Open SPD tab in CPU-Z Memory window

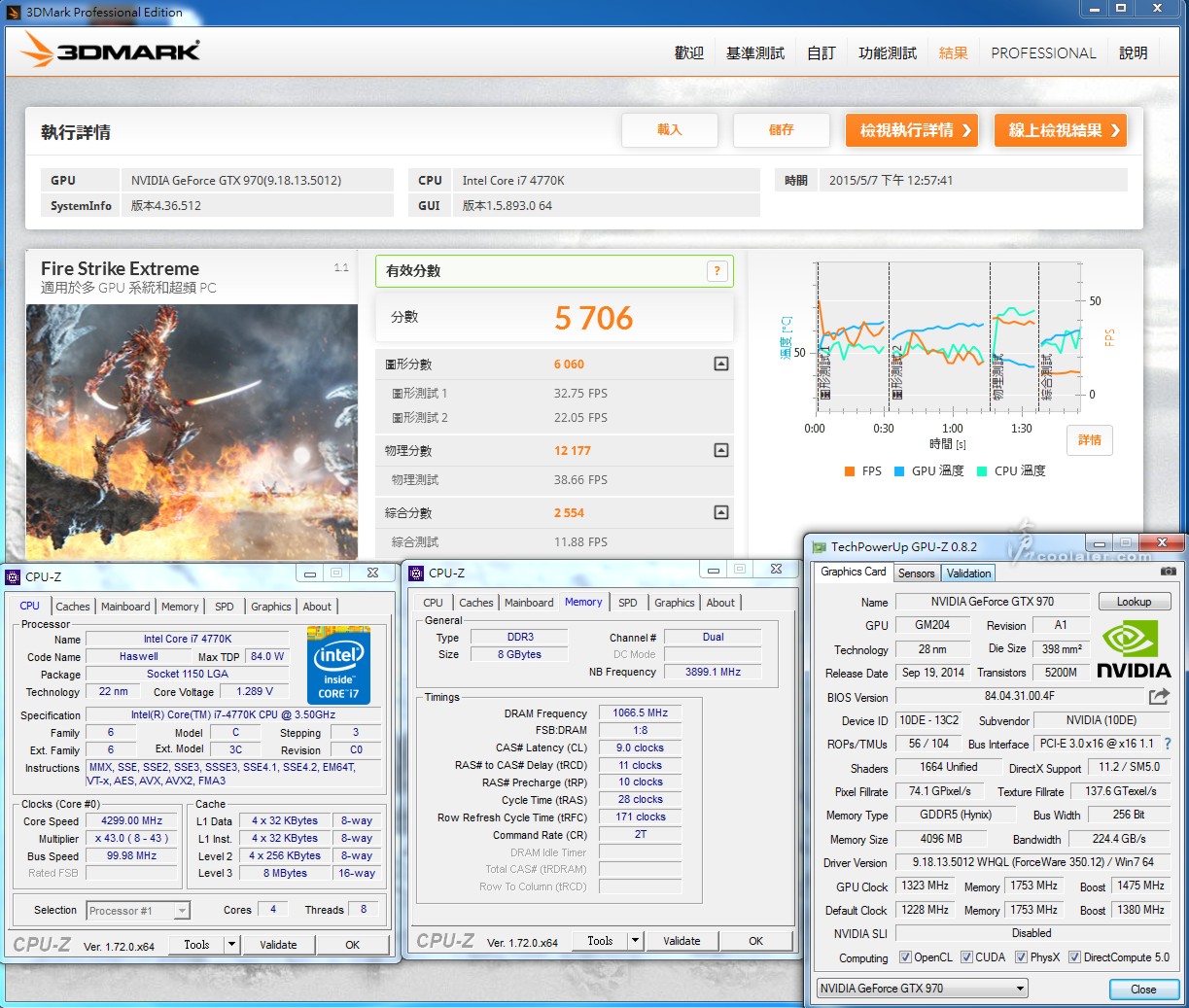pyautogui.click(x=628, y=603)
